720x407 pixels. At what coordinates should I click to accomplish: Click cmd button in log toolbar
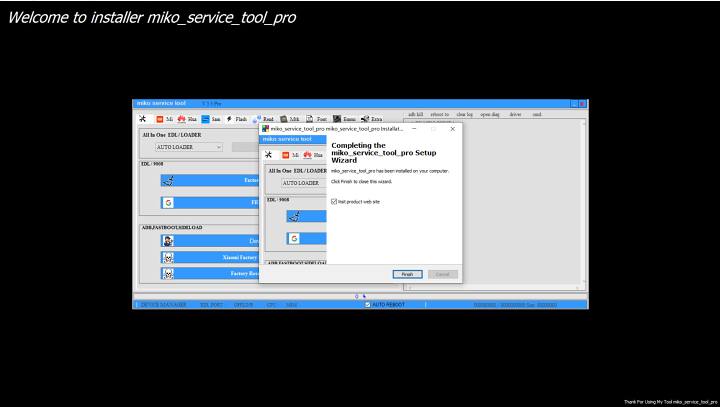click(x=537, y=114)
